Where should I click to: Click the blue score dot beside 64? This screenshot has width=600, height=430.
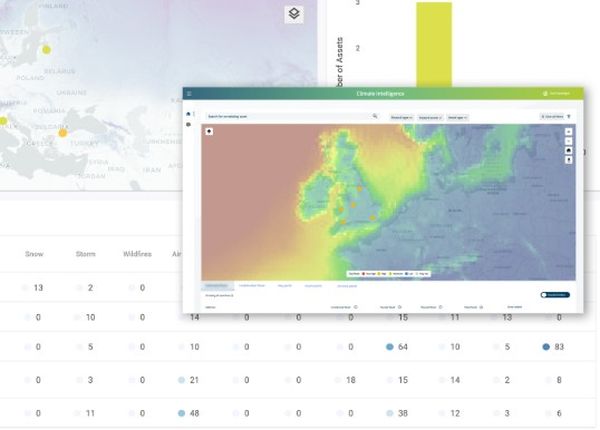tap(390, 347)
